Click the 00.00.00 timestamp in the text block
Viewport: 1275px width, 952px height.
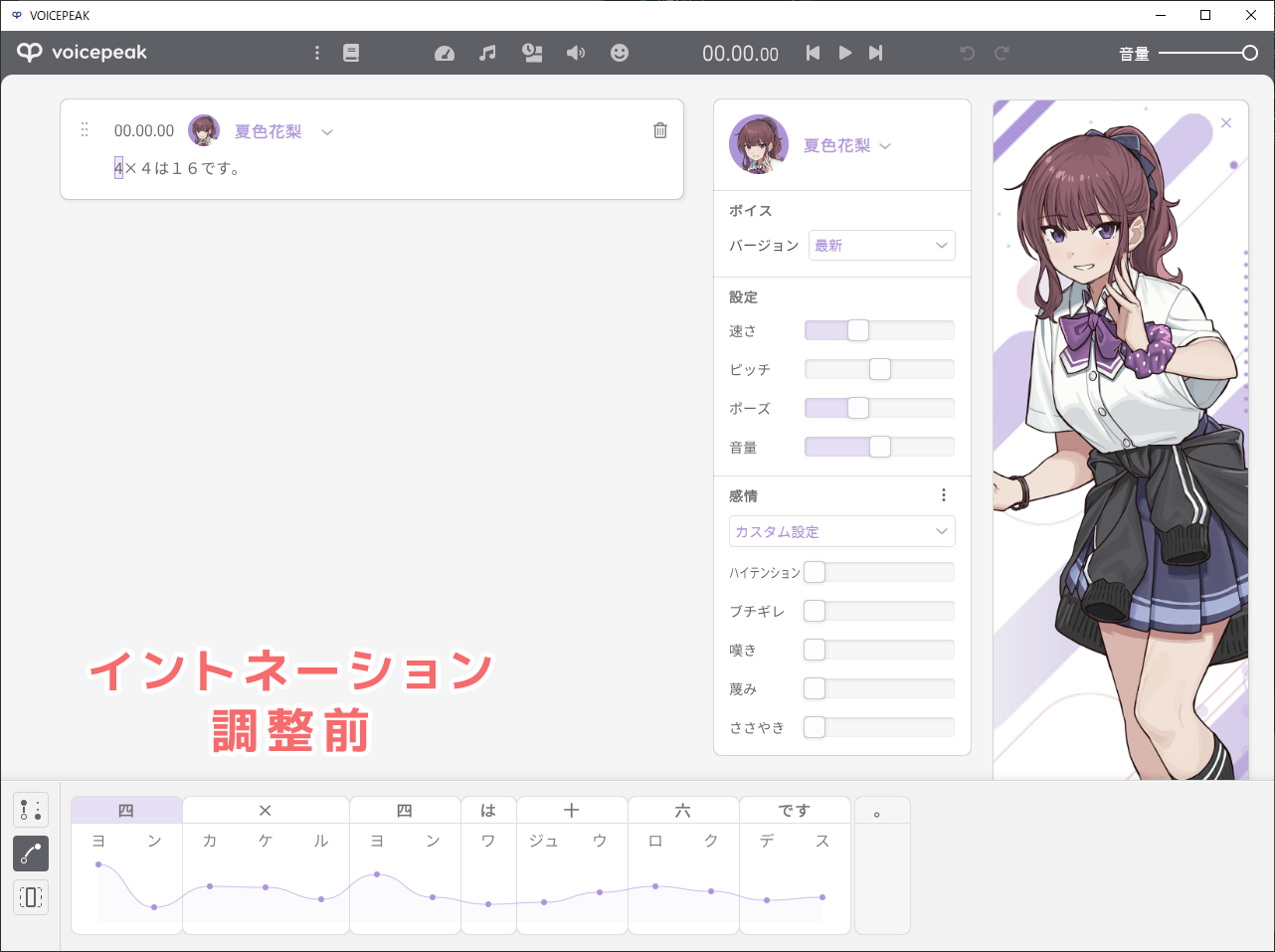coord(144,130)
